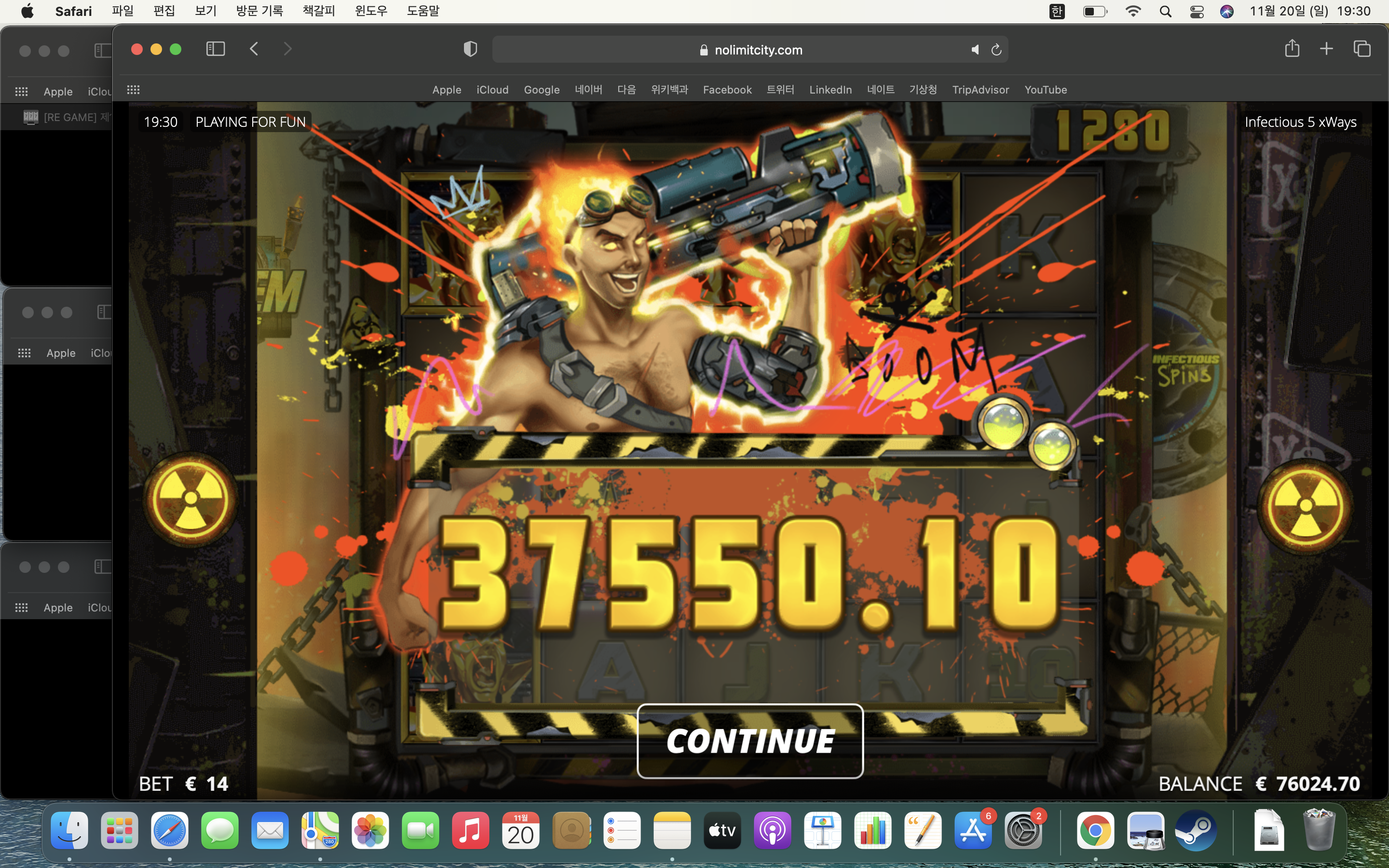The image size is (1389, 868).
Task: Click the left radiation hazard icon
Action: (x=191, y=499)
